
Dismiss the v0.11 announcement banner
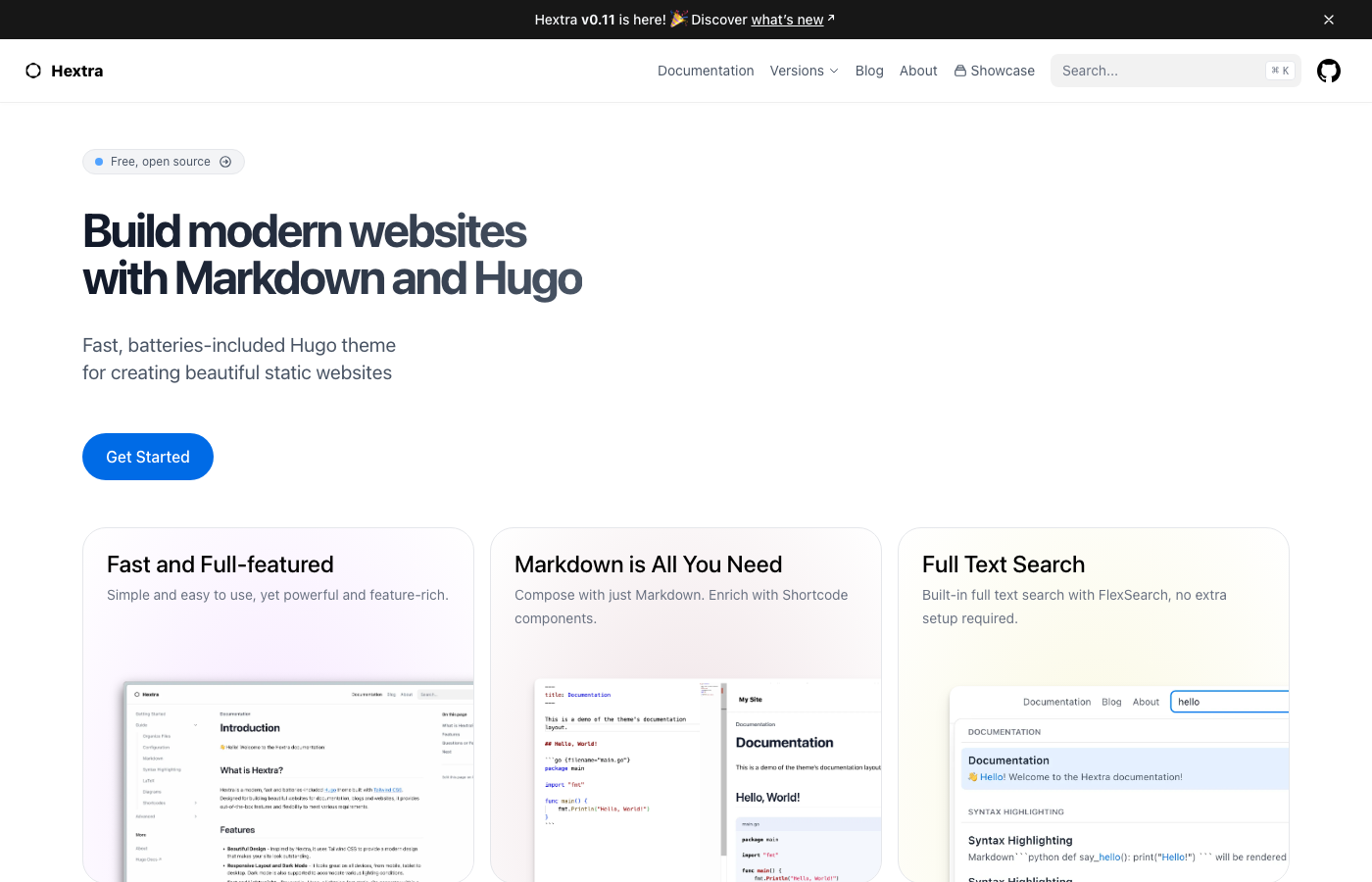click(x=1329, y=20)
